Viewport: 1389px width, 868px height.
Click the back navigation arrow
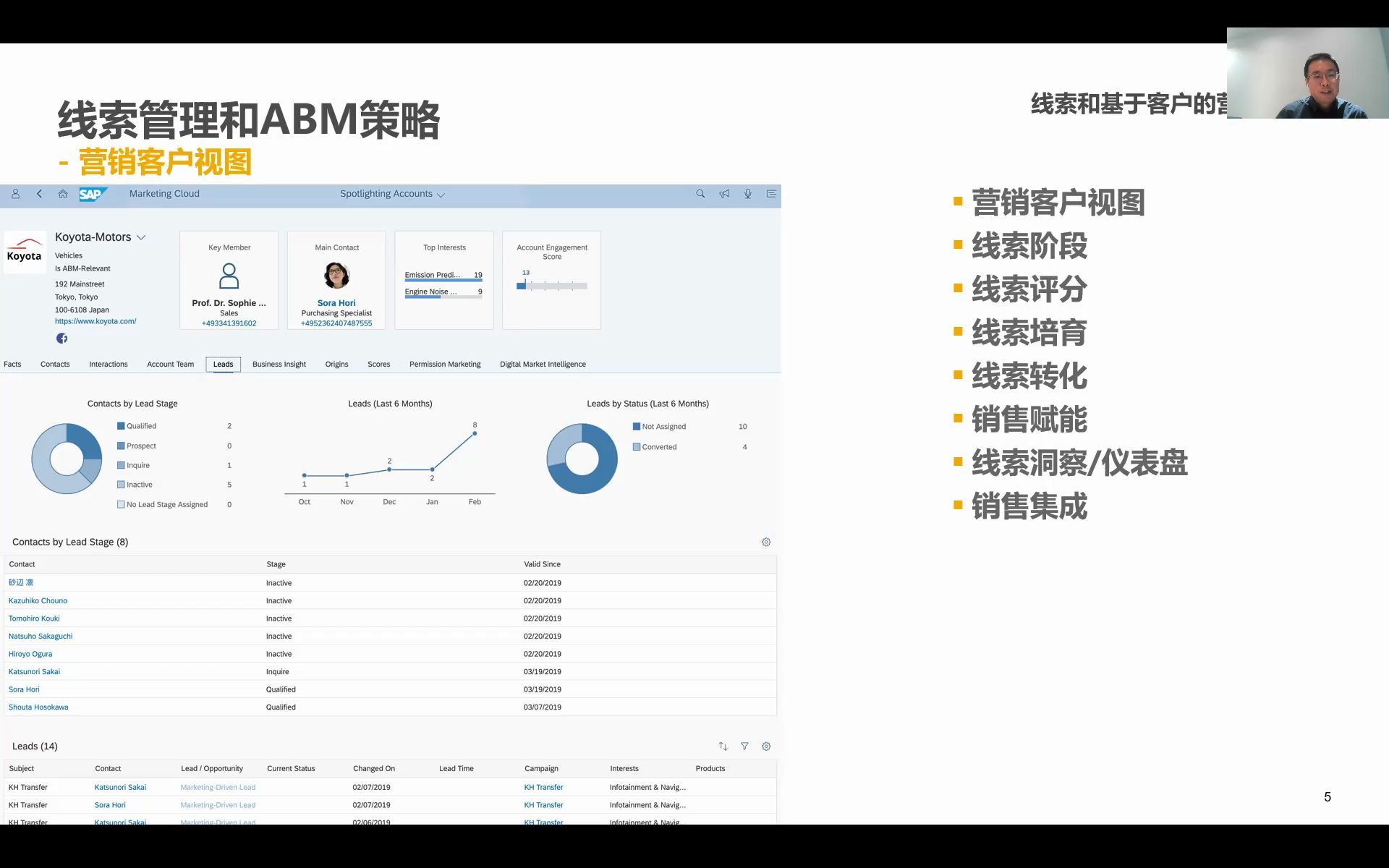tap(39, 194)
